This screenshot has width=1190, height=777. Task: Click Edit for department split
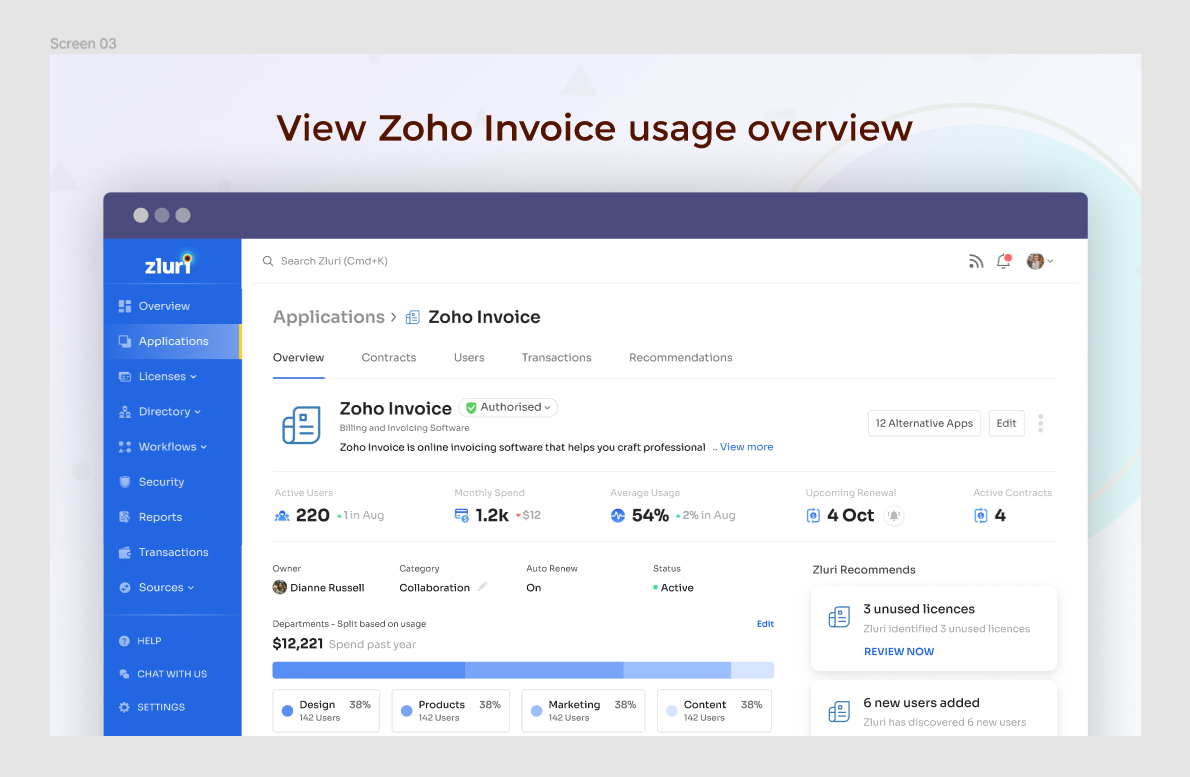tap(765, 624)
